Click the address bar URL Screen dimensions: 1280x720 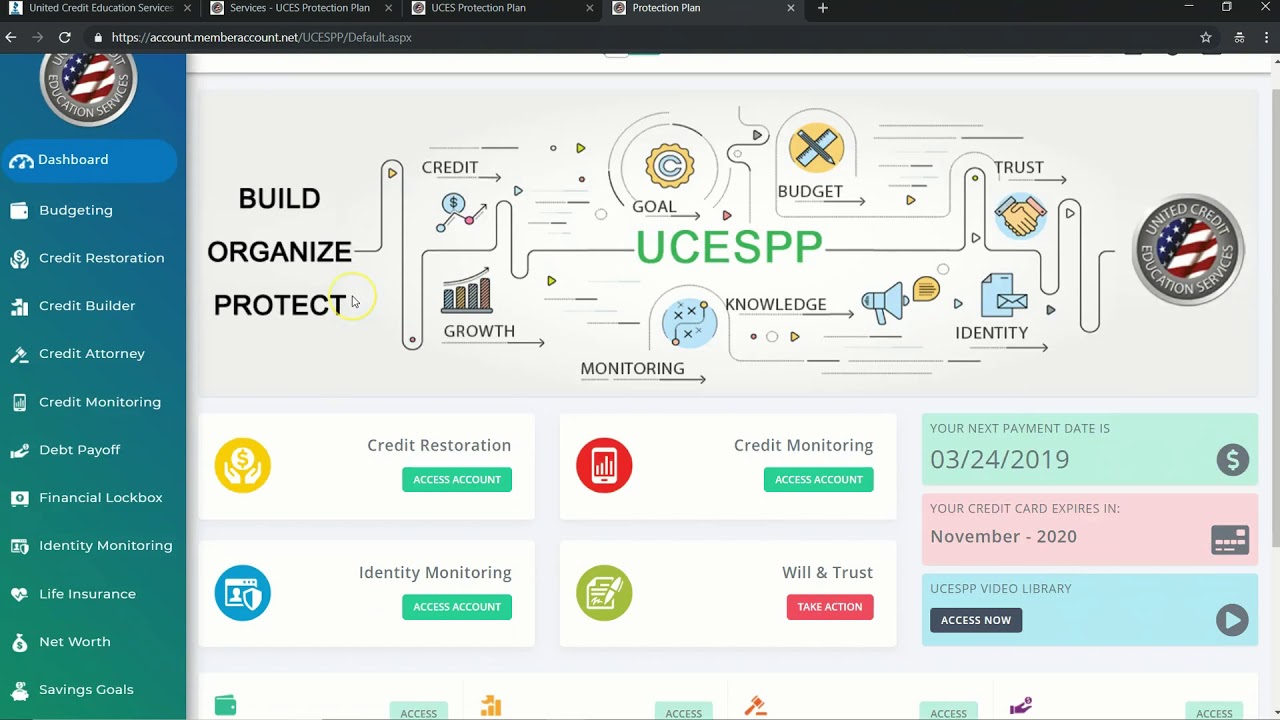tap(262, 37)
